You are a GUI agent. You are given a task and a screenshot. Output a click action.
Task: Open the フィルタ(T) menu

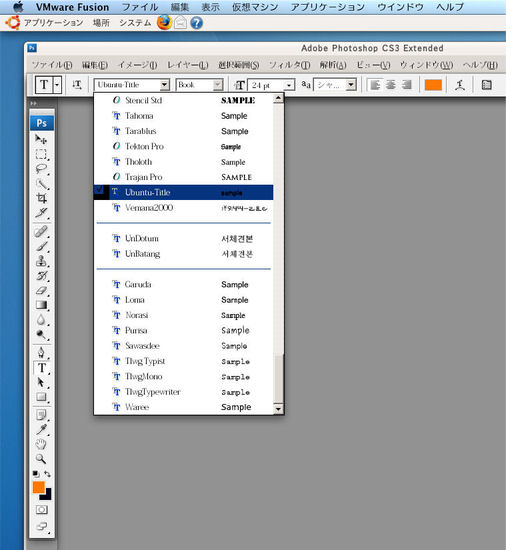[x=289, y=65]
